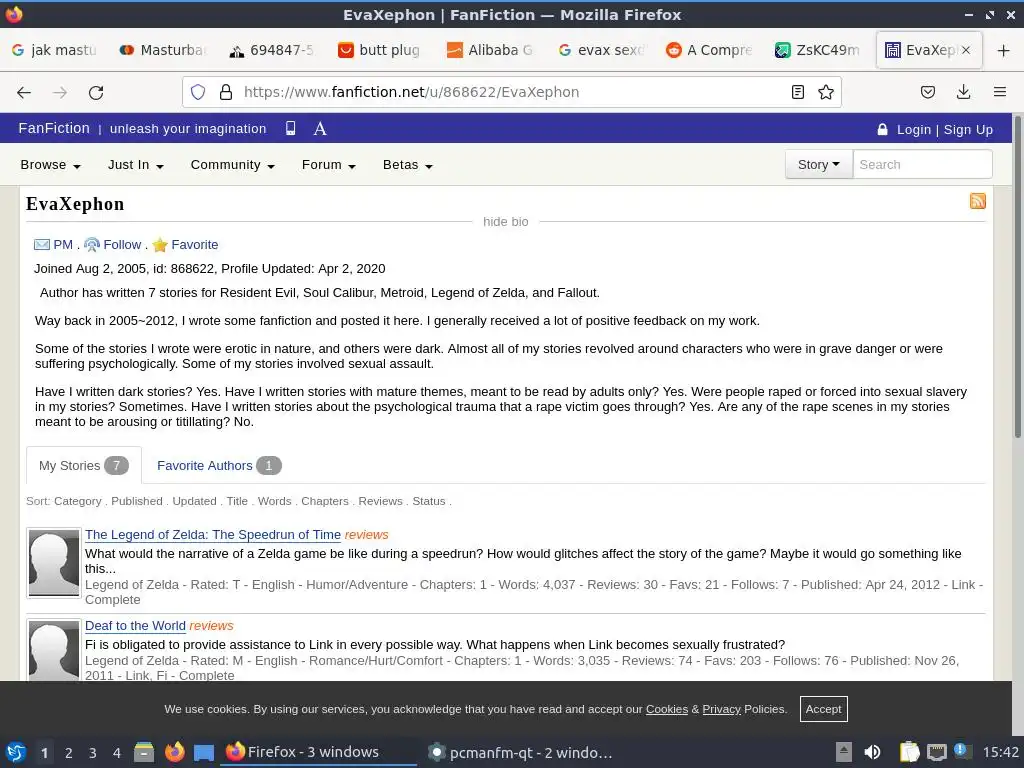Select the My Stories tab
The width and height of the screenshot is (1024, 768).
pos(84,466)
